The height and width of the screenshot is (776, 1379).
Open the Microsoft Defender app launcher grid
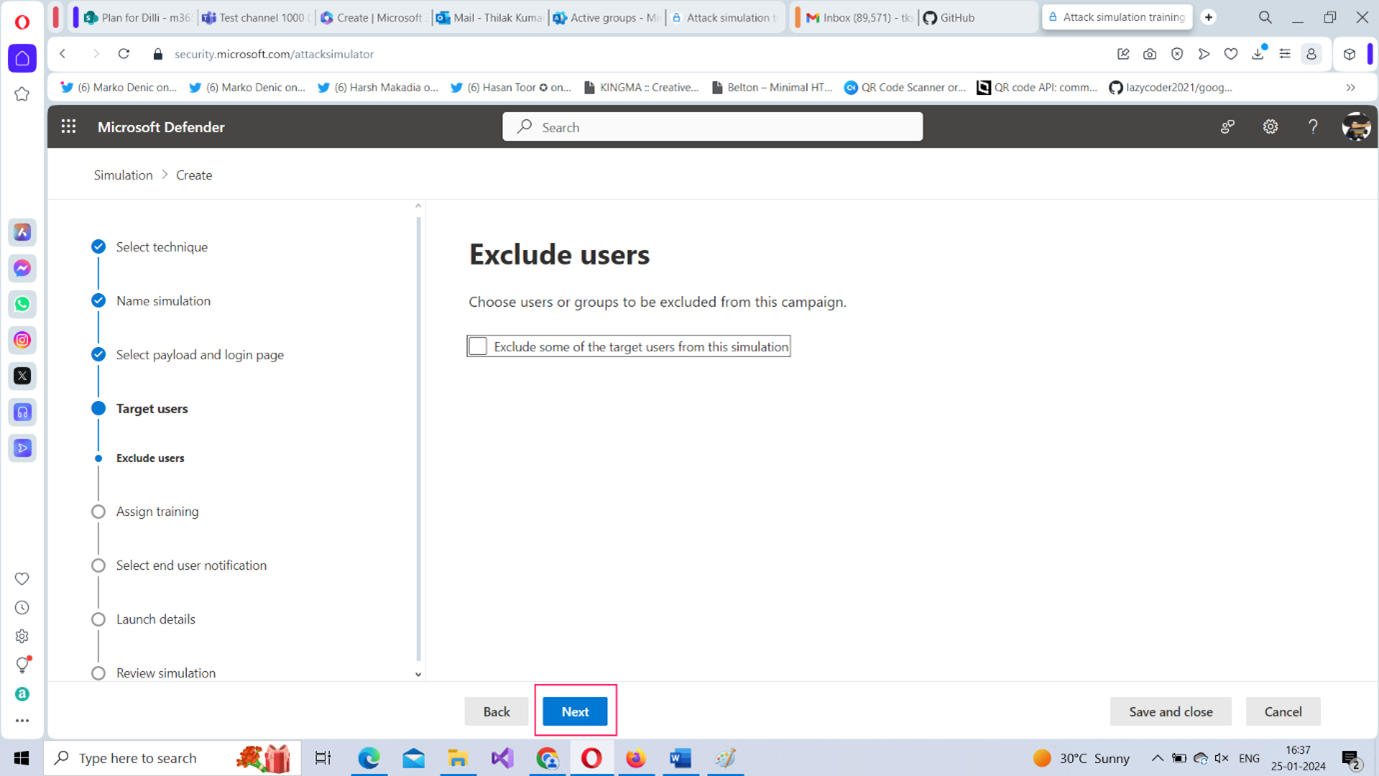[x=68, y=127]
